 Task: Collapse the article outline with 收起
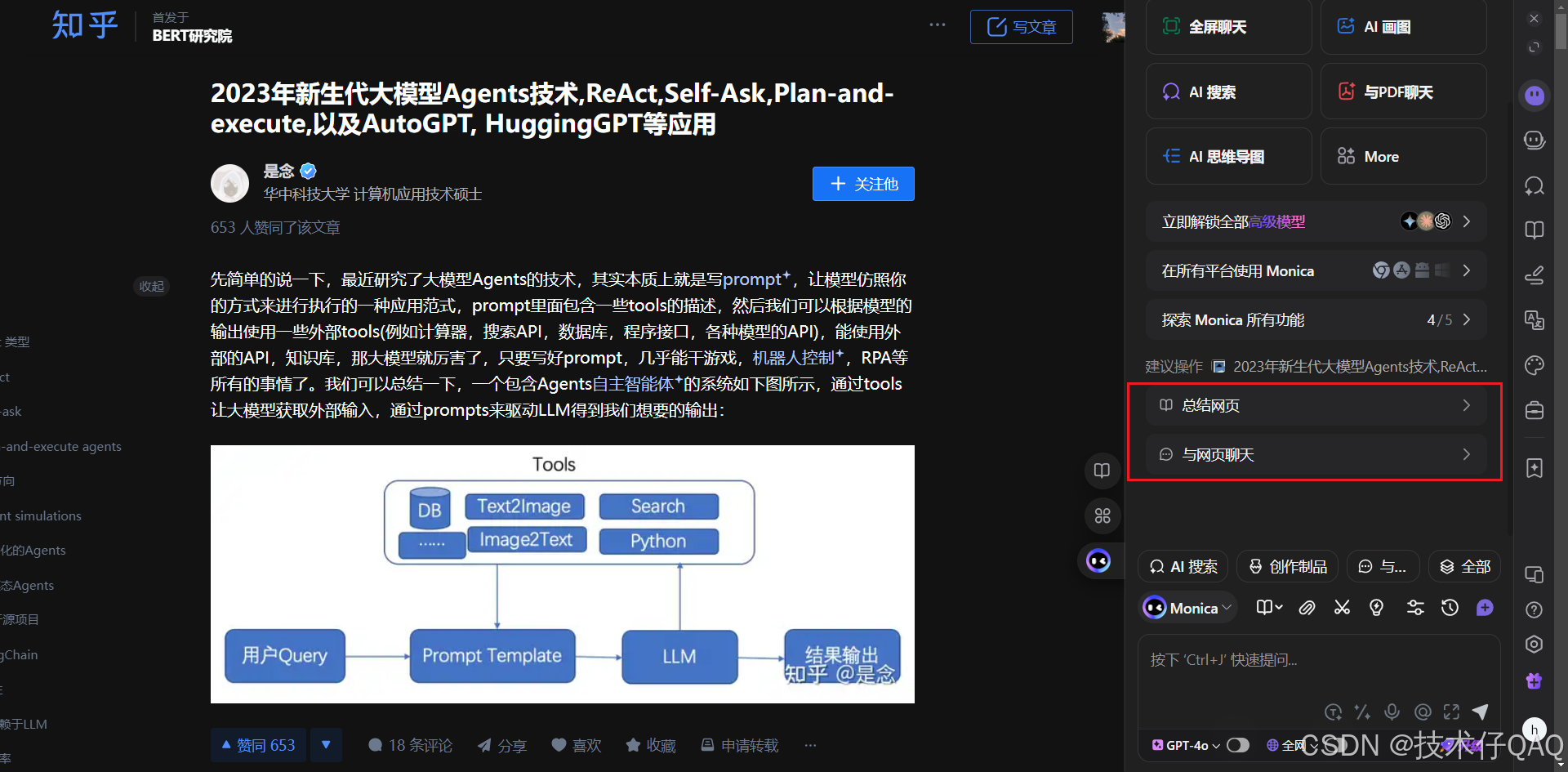[152, 286]
